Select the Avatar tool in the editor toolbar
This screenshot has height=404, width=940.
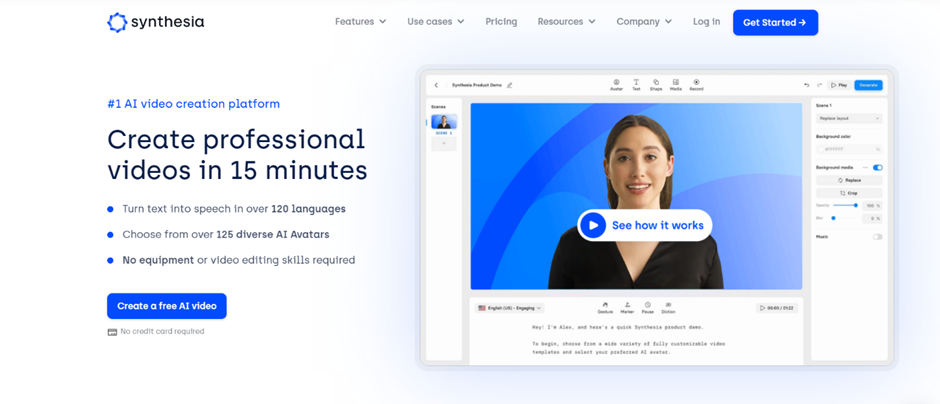(x=616, y=85)
